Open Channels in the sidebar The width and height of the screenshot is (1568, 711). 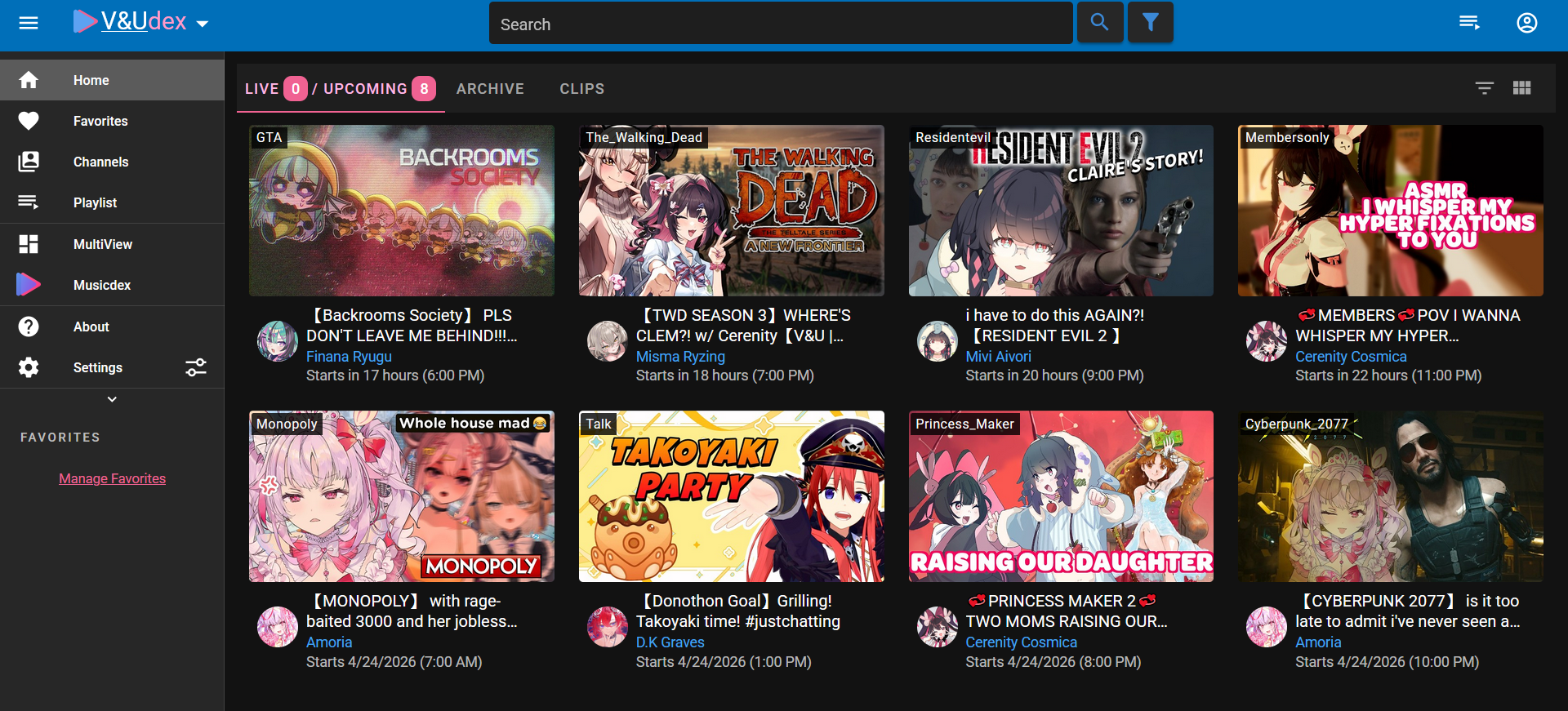112,162
